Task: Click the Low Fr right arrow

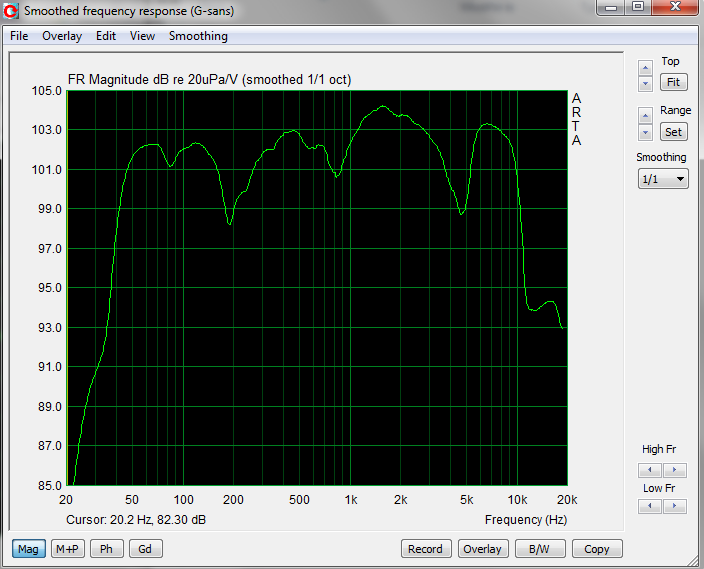Action: (674, 506)
